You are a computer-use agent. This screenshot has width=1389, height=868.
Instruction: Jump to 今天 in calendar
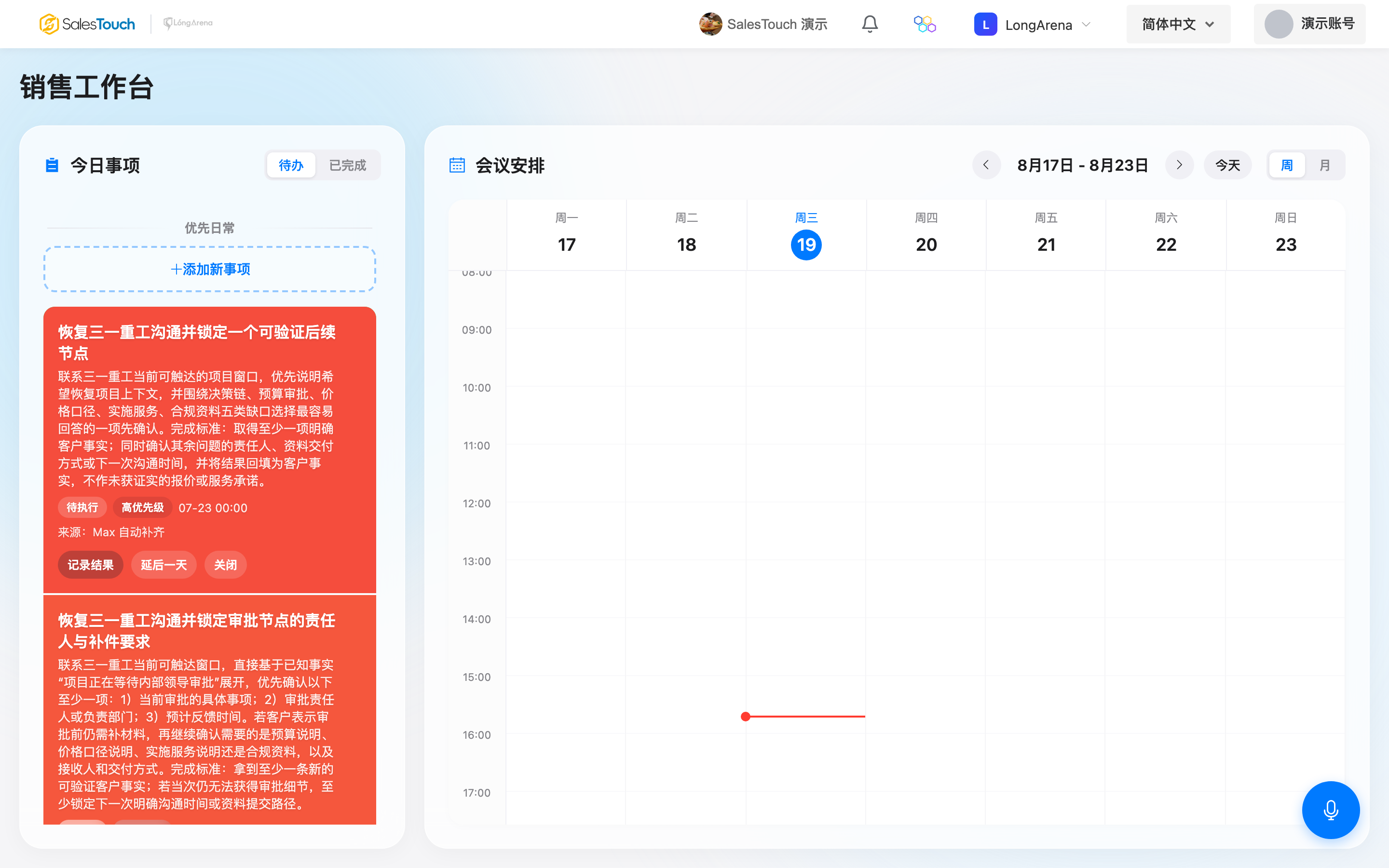[x=1228, y=165]
